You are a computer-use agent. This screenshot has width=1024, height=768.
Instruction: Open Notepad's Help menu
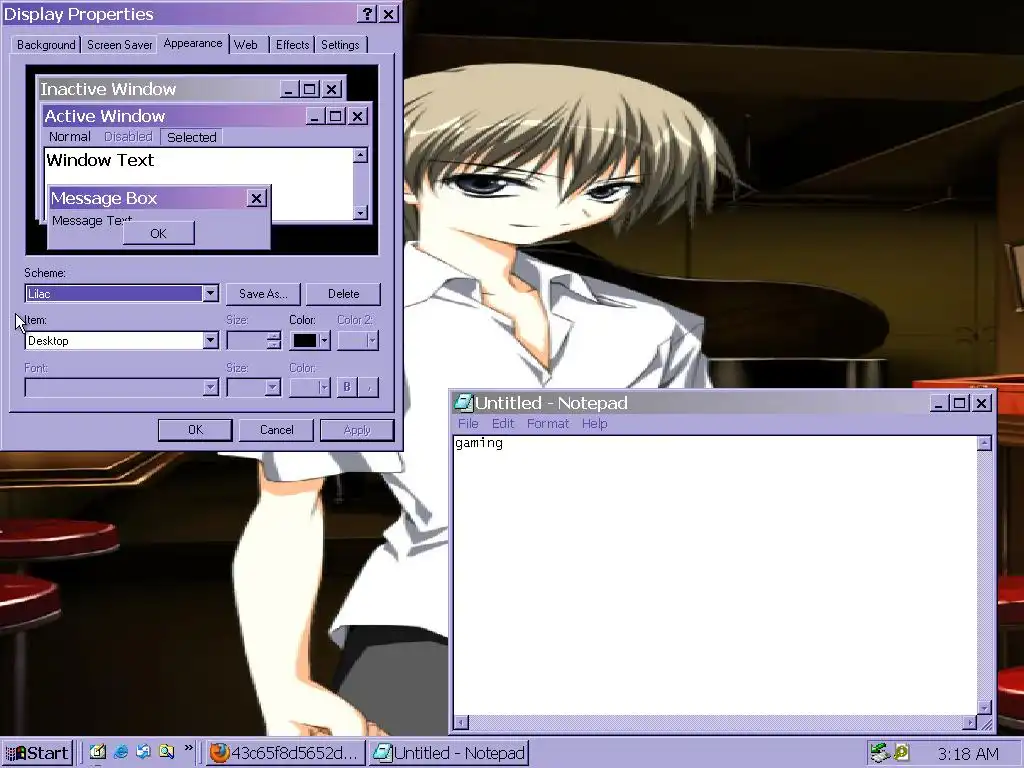[x=594, y=424]
